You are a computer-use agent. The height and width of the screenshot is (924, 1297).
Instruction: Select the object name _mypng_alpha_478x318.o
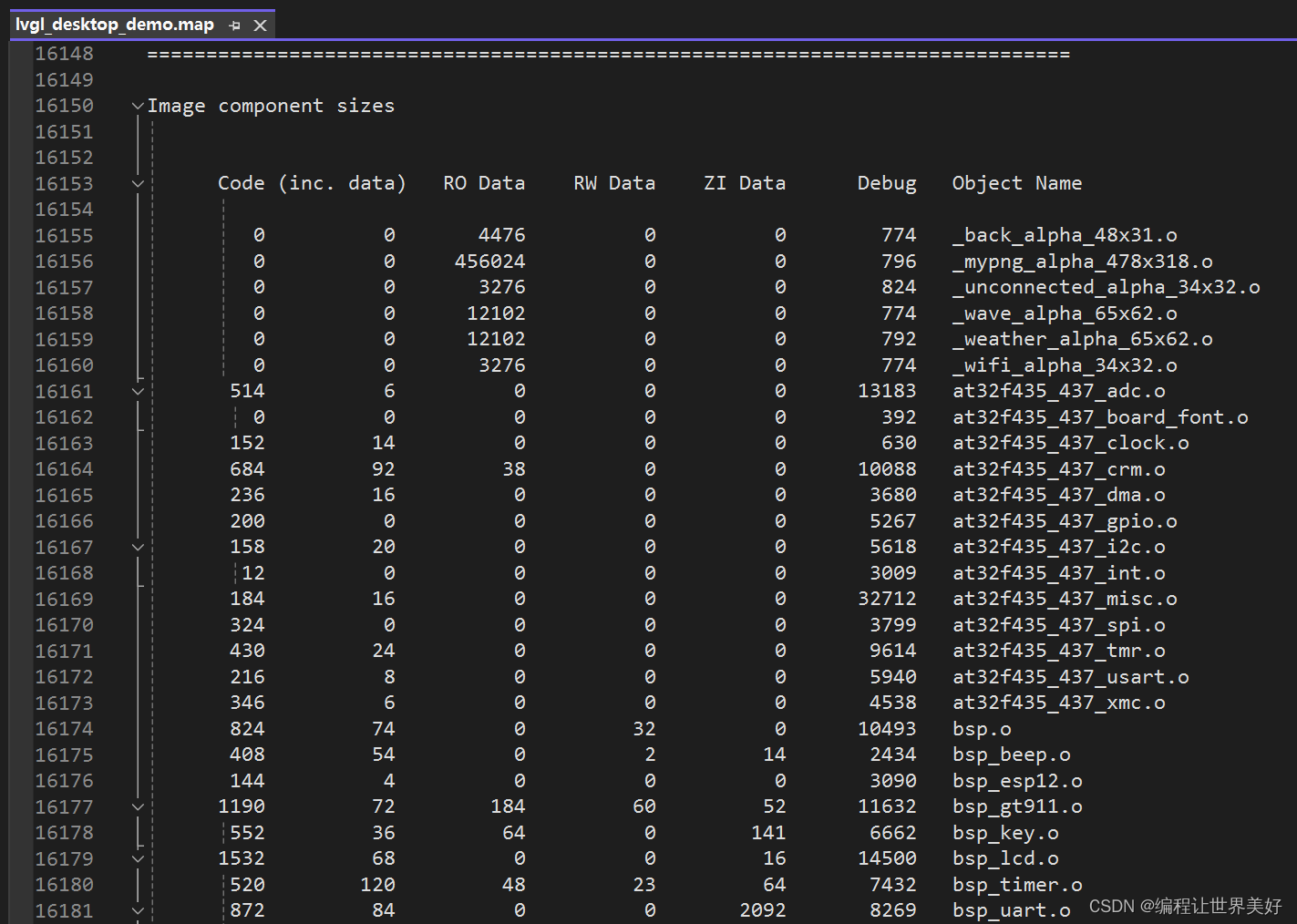pyautogui.click(x=1081, y=261)
